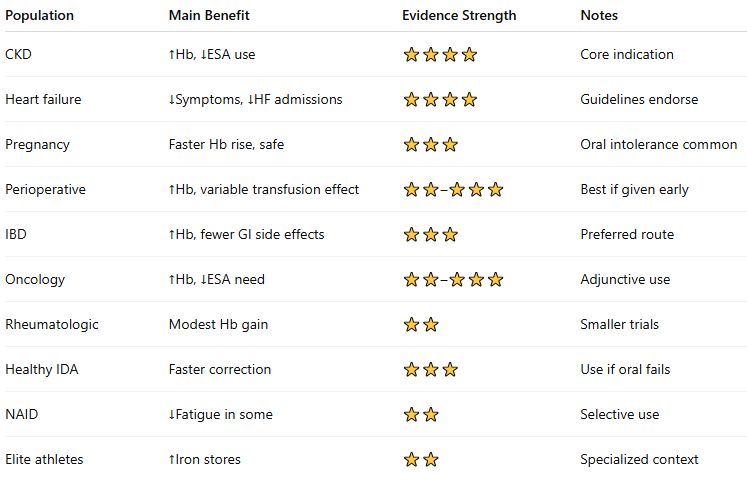Viewport: 747px width, 488px height.
Task: Click the IBD row's star rating
Action: pyautogui.click(x=430, y=235)
